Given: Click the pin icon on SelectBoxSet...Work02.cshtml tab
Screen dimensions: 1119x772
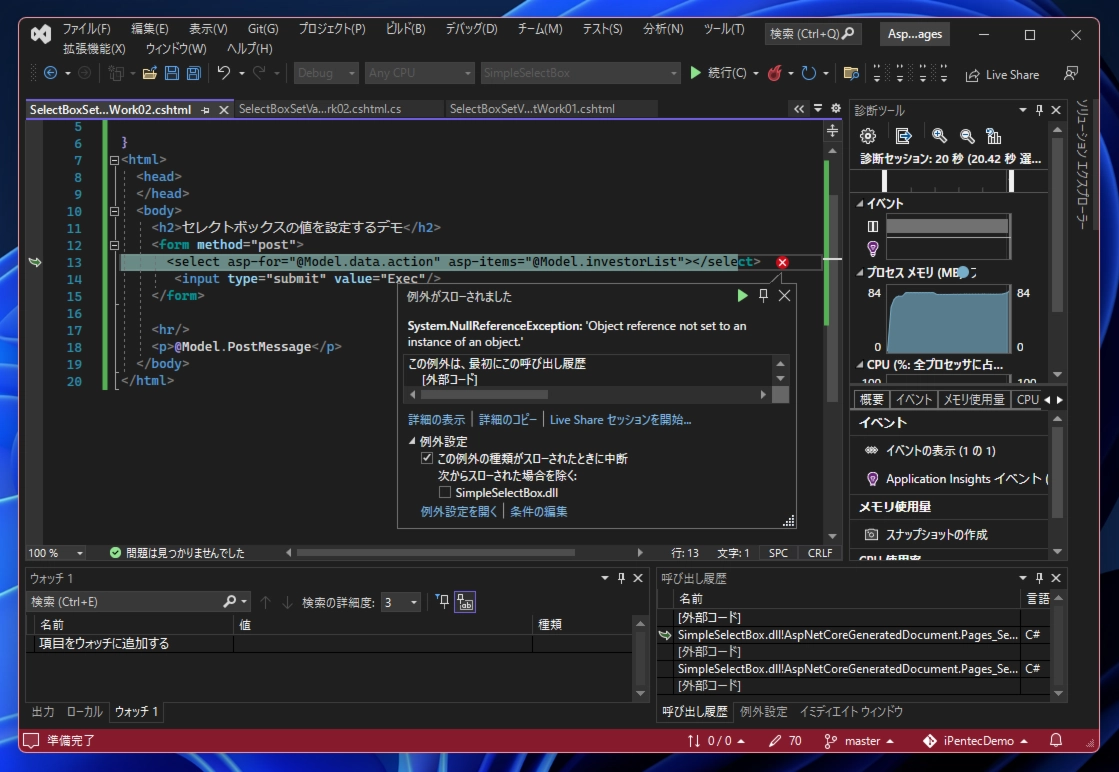Looking at the screenshot, I should click(x=206, y=110).
